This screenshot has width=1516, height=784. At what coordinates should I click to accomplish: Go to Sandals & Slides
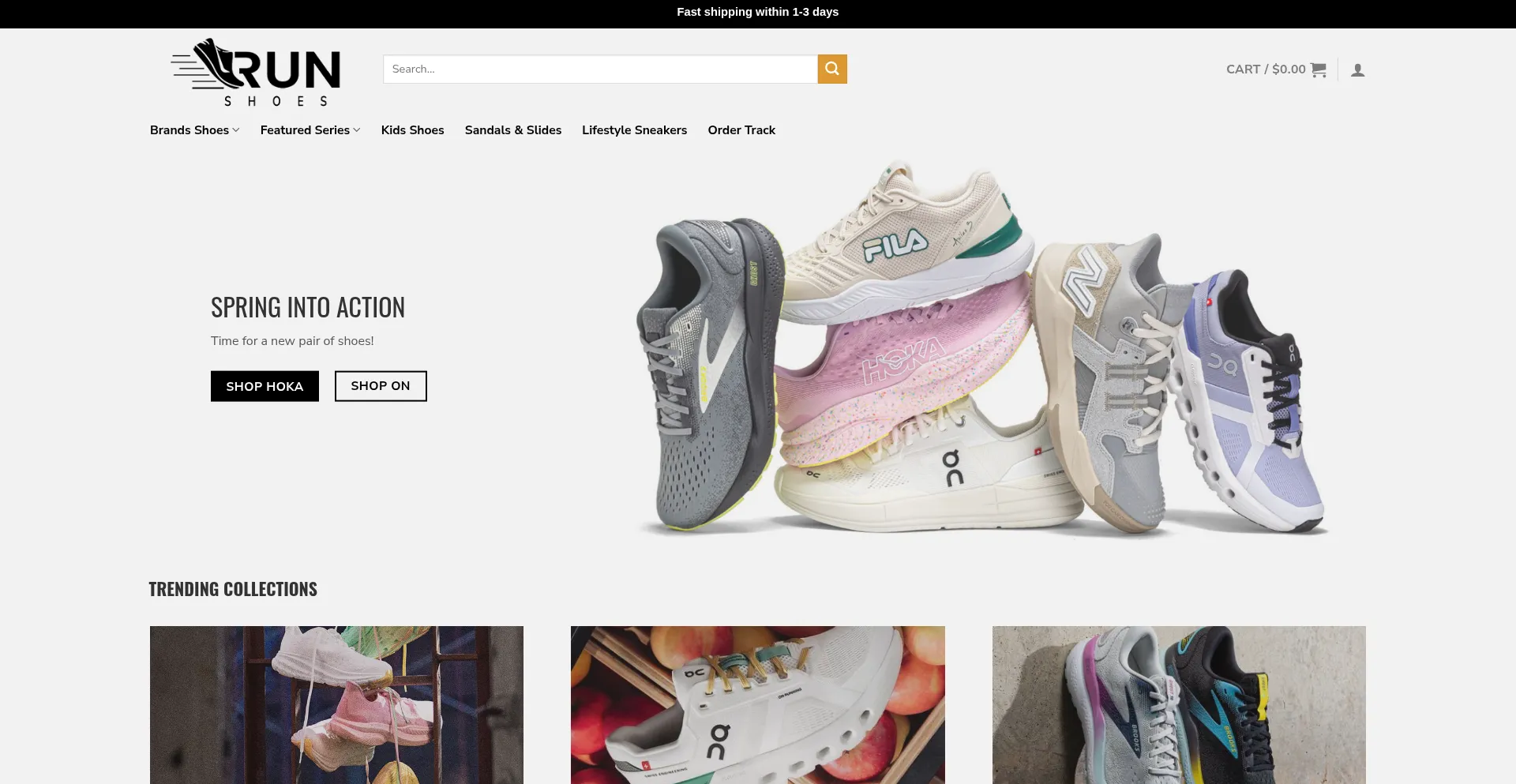pyautogui.click(x=512, y=130)
